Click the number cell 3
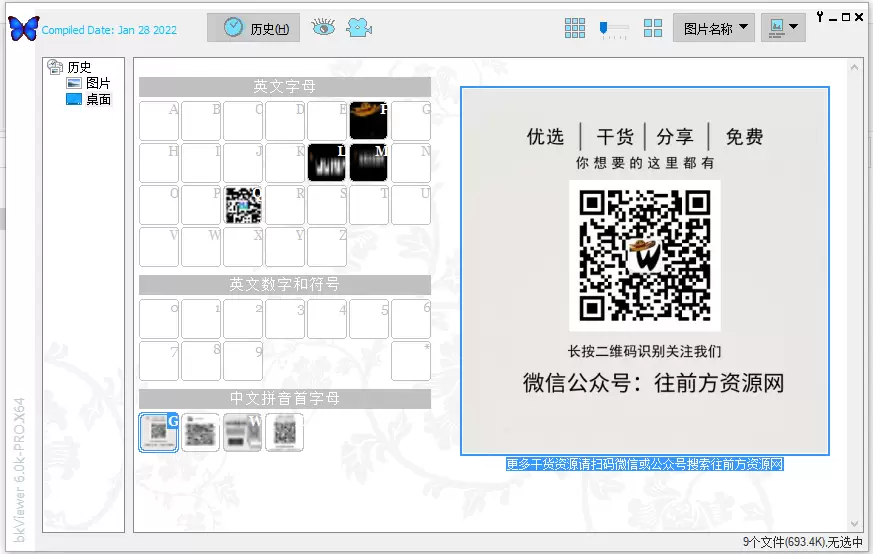Screen dimensions: 873x554 click(285, 318)
